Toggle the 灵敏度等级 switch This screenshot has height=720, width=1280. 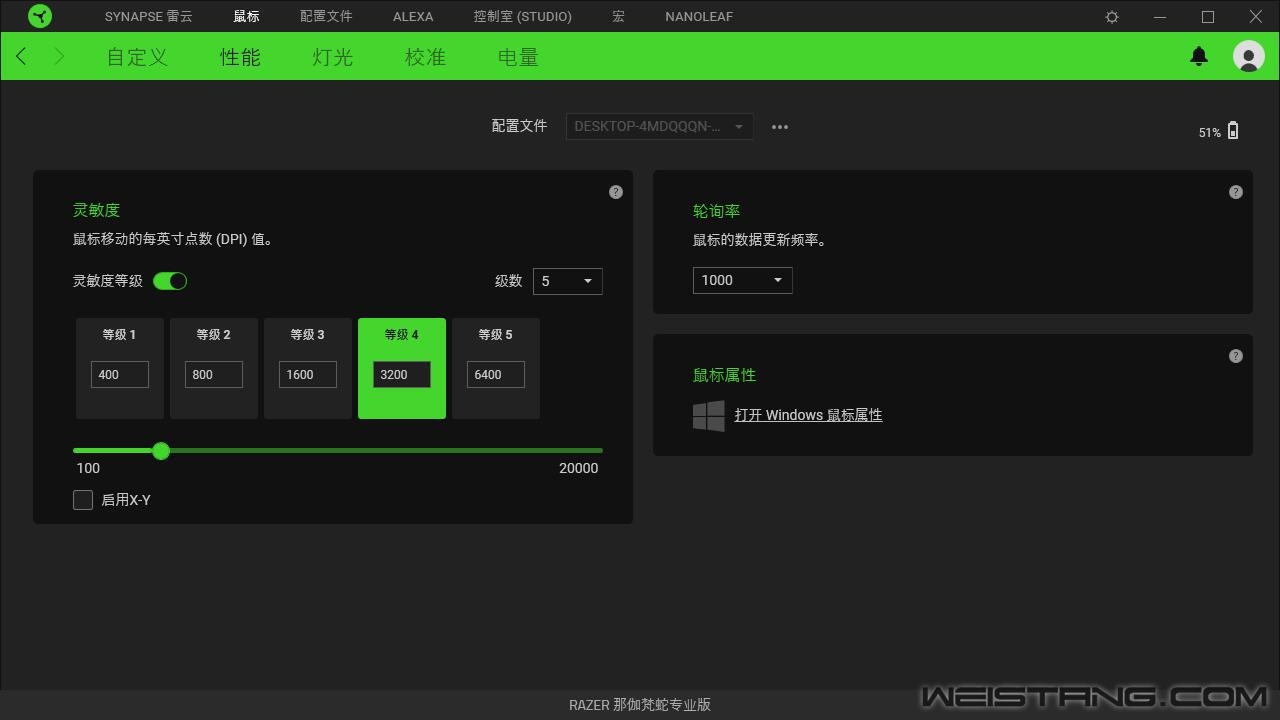click(x=170, y=281)
